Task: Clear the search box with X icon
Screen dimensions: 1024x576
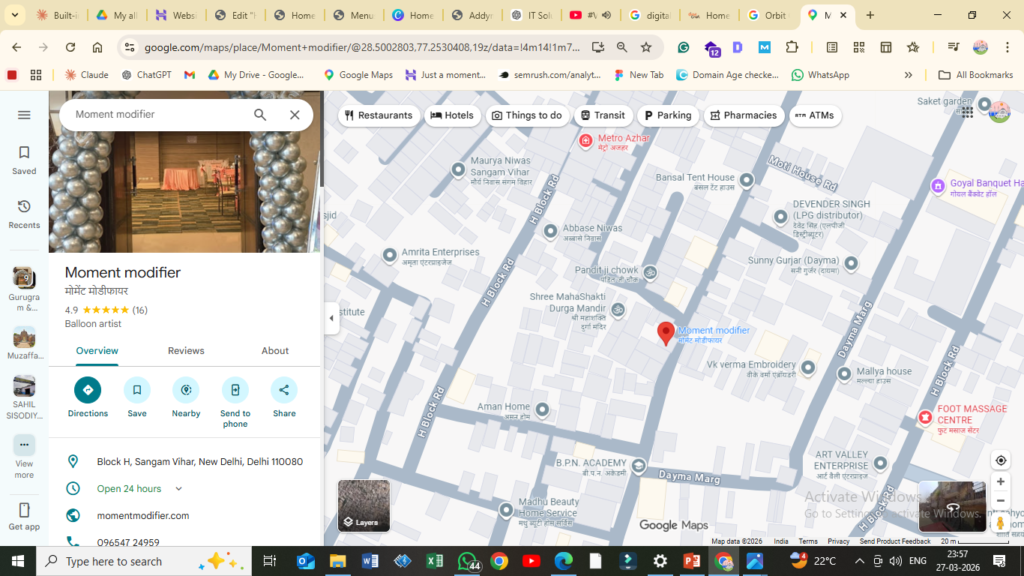Action: (x=294, y=115)
